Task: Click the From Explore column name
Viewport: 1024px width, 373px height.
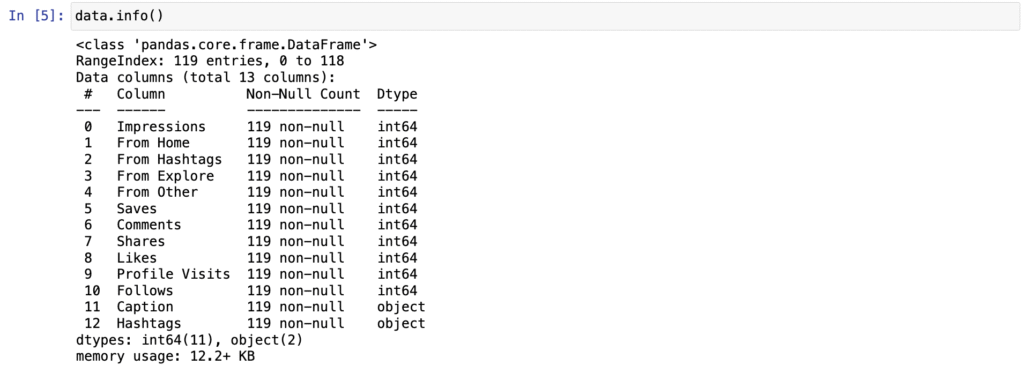Action: pyautogui.click(x=165, y=176)
